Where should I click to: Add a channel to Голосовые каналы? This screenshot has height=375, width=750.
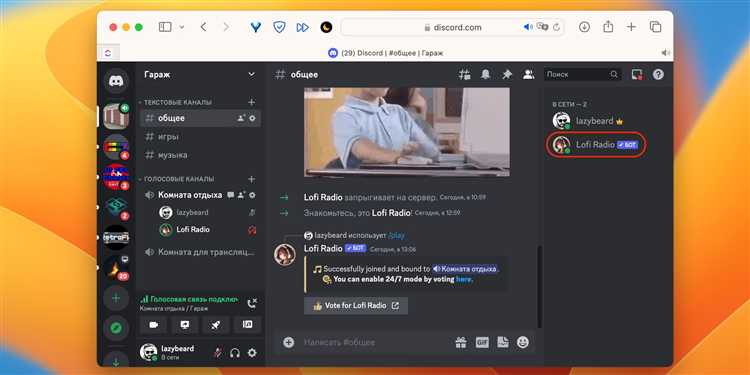coord(252,179)
